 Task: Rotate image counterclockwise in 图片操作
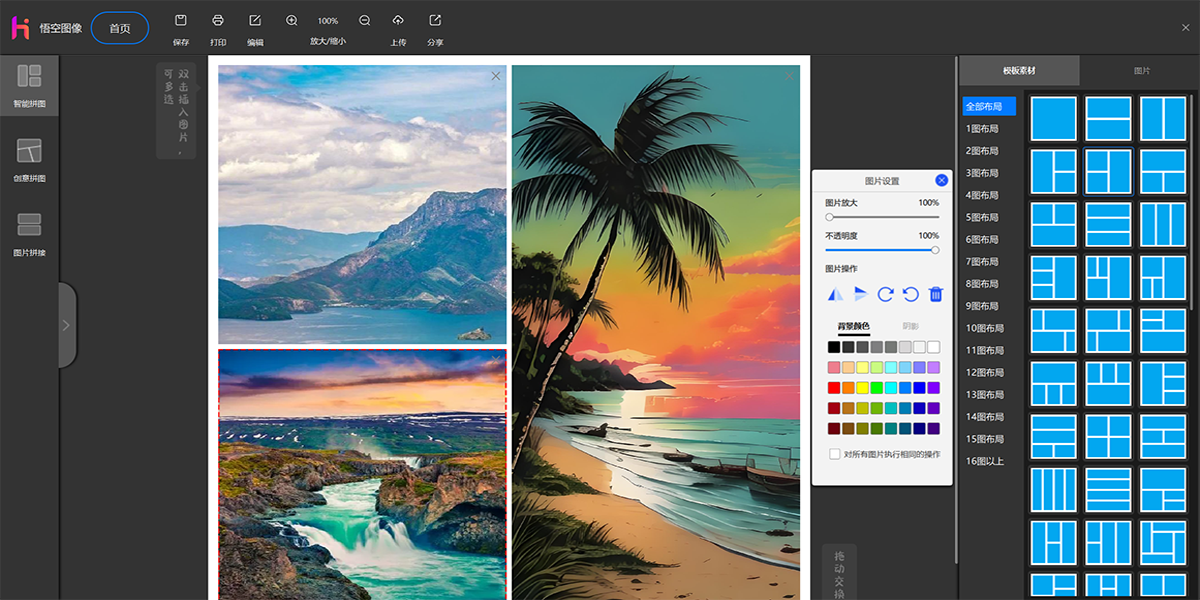[x=910, y=294]
